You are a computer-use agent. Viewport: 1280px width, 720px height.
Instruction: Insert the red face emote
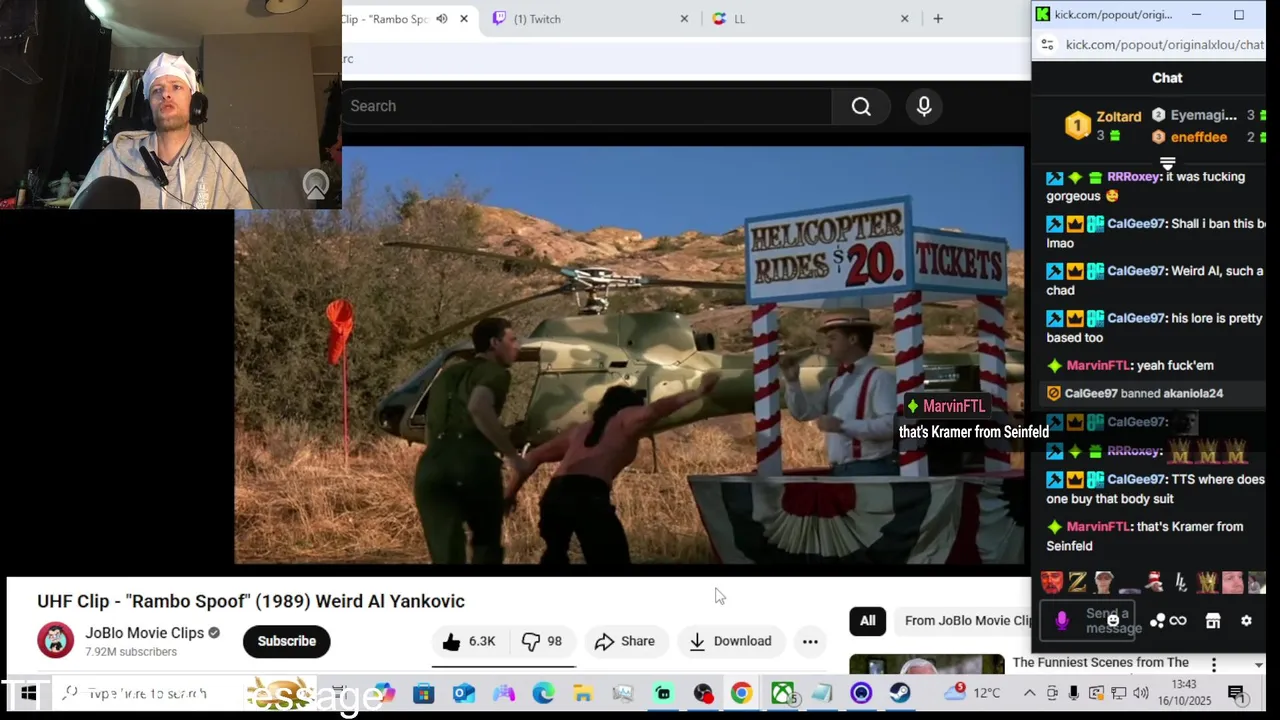click(x=1052, y=582)
